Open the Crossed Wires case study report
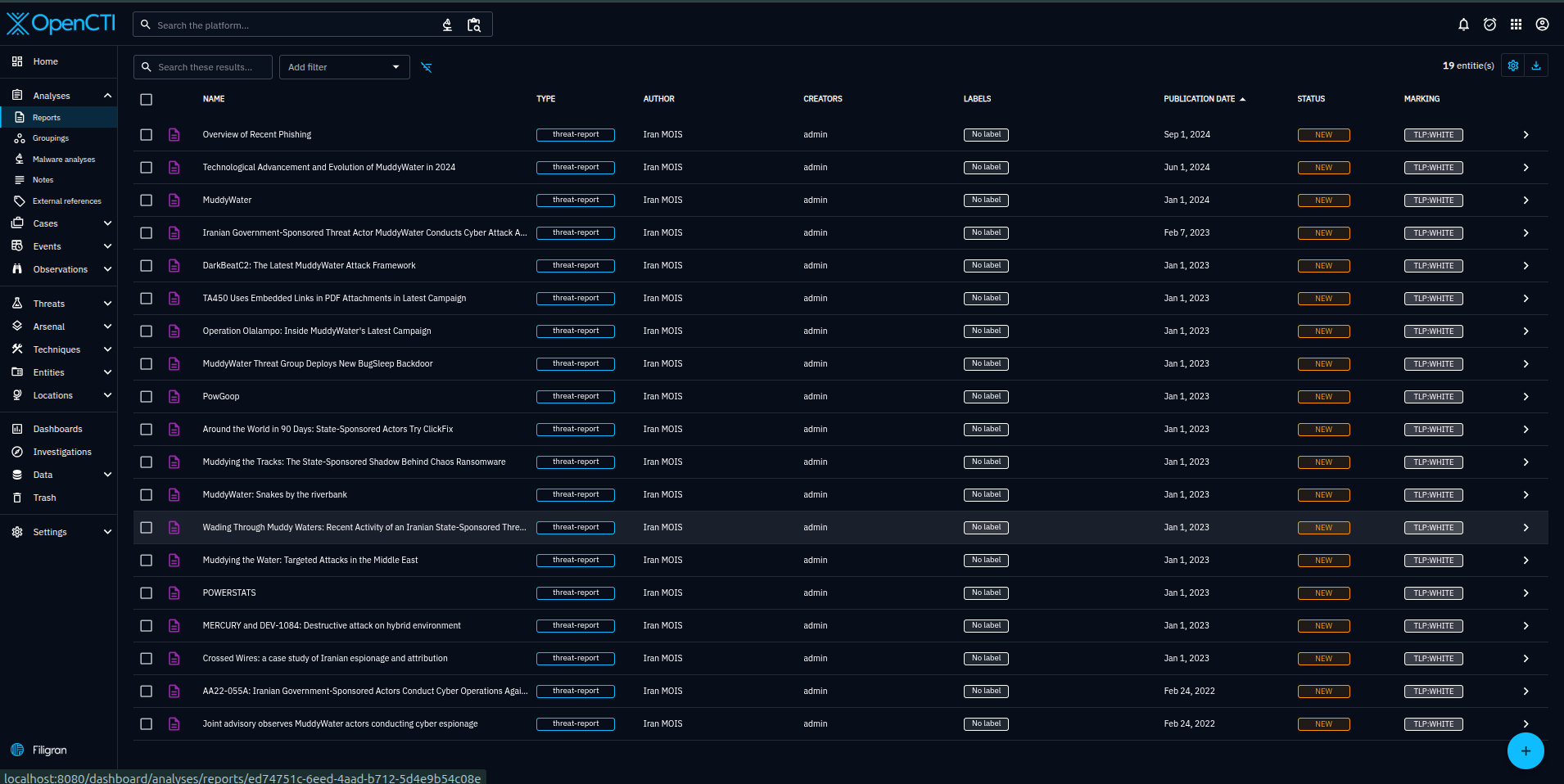 point(325,658)
